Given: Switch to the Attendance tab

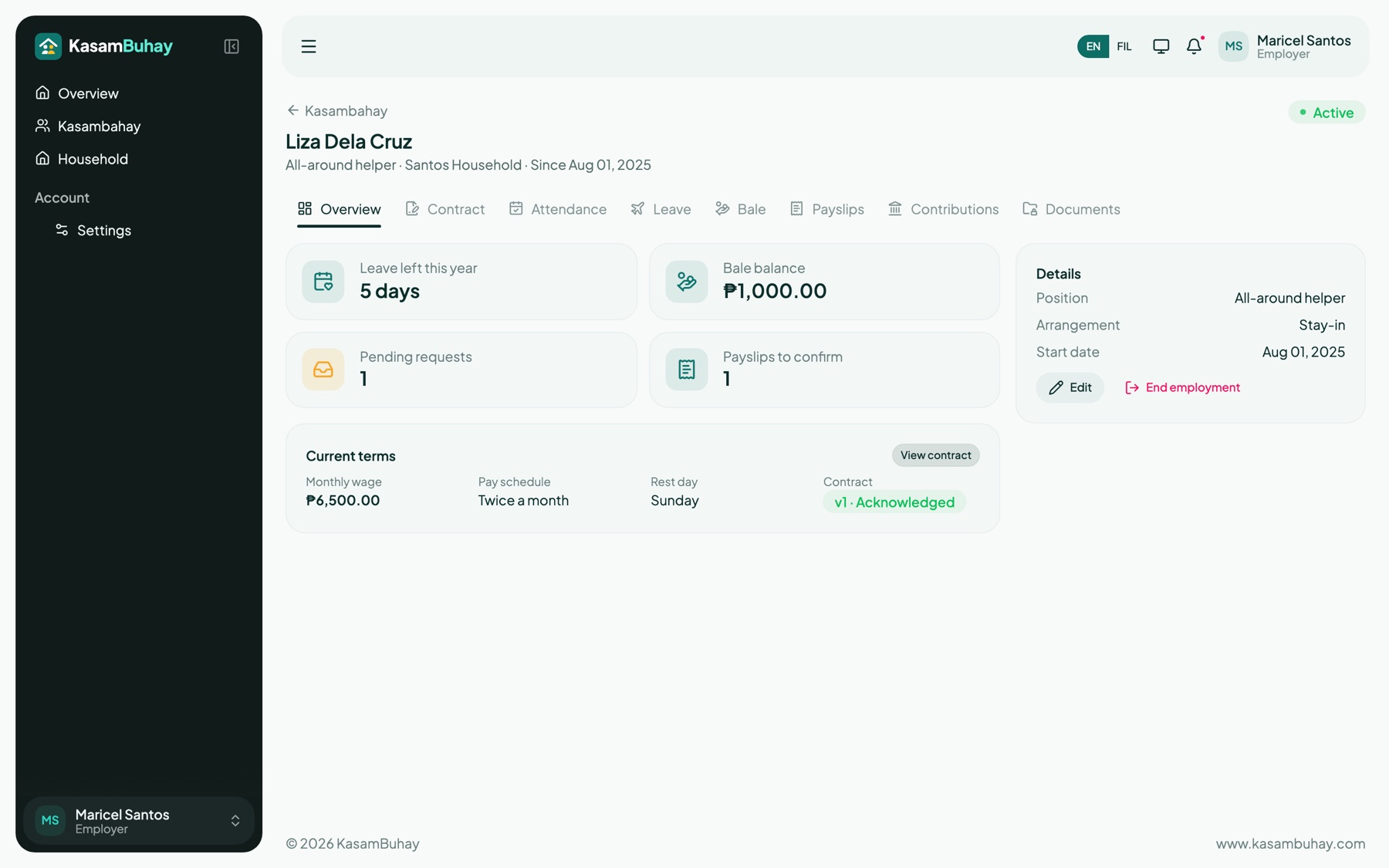Looking at the screenshot, I should [558, 209].
